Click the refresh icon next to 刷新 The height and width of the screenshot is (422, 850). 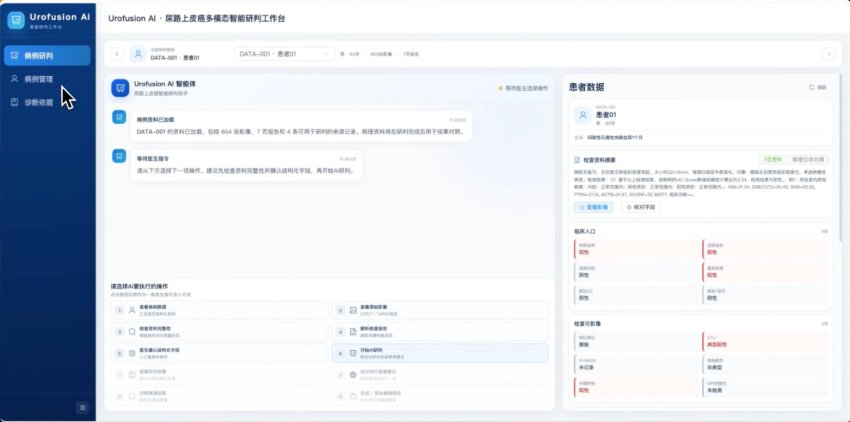pyautogui.click(x=812, y=87)
